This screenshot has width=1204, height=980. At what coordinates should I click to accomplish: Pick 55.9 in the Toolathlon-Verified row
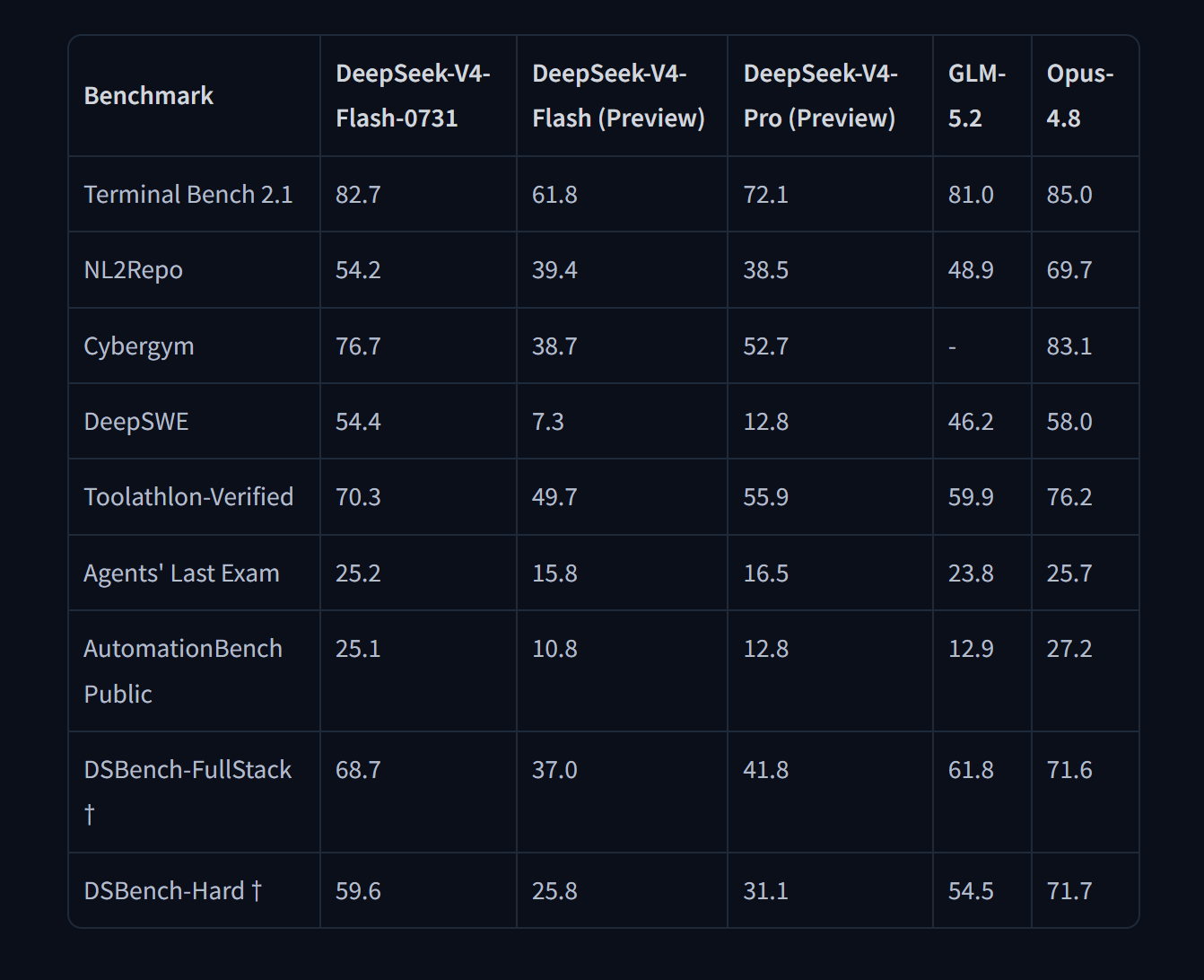point(766,497)
